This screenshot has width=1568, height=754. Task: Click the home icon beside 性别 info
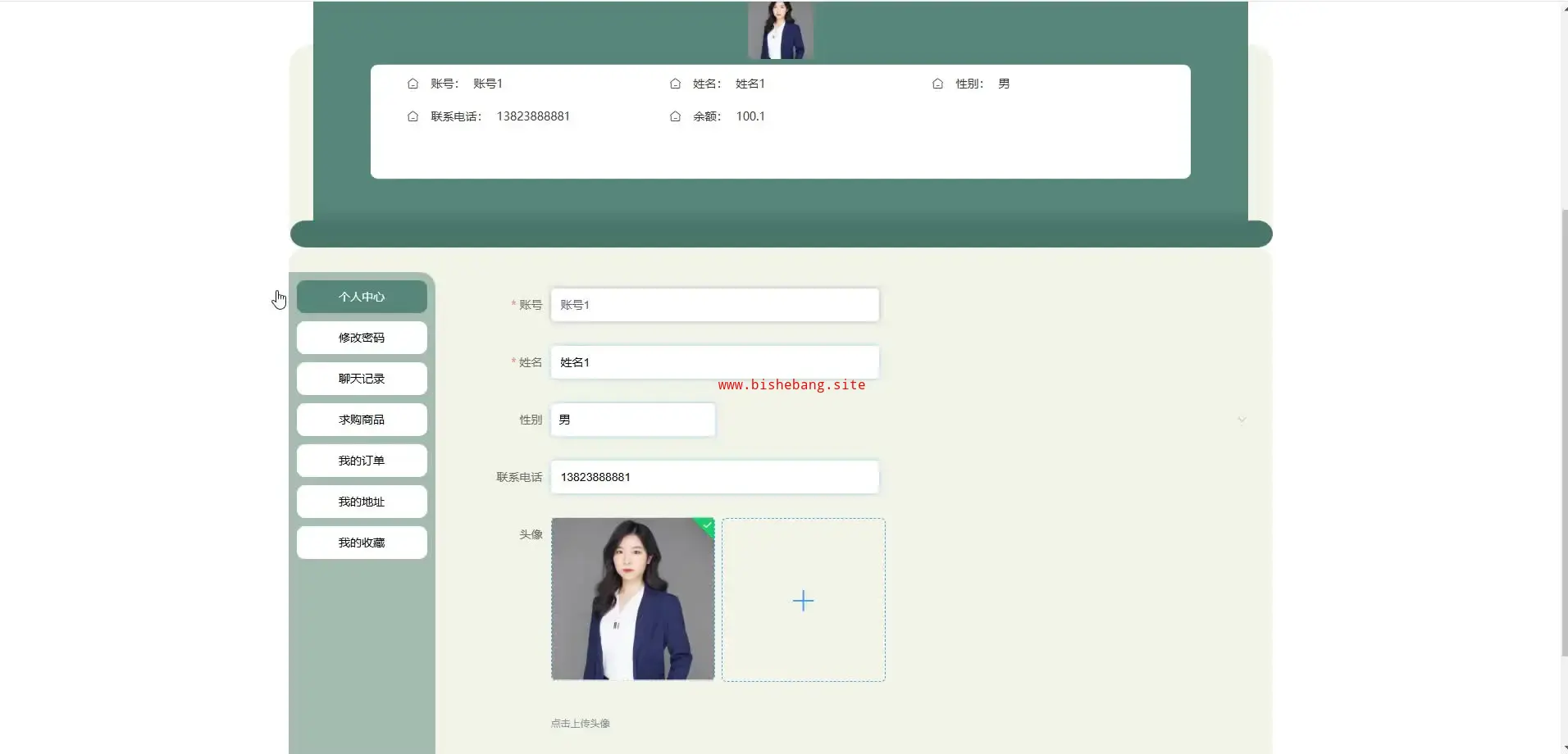click(x=937, y=84)
